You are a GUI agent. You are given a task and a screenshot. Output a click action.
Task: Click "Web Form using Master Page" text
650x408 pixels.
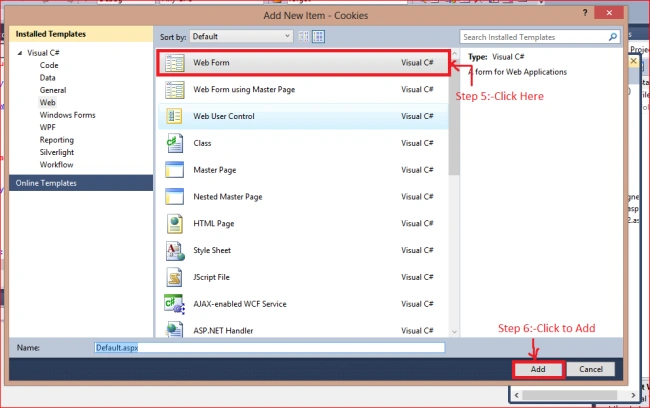(244, 90)
